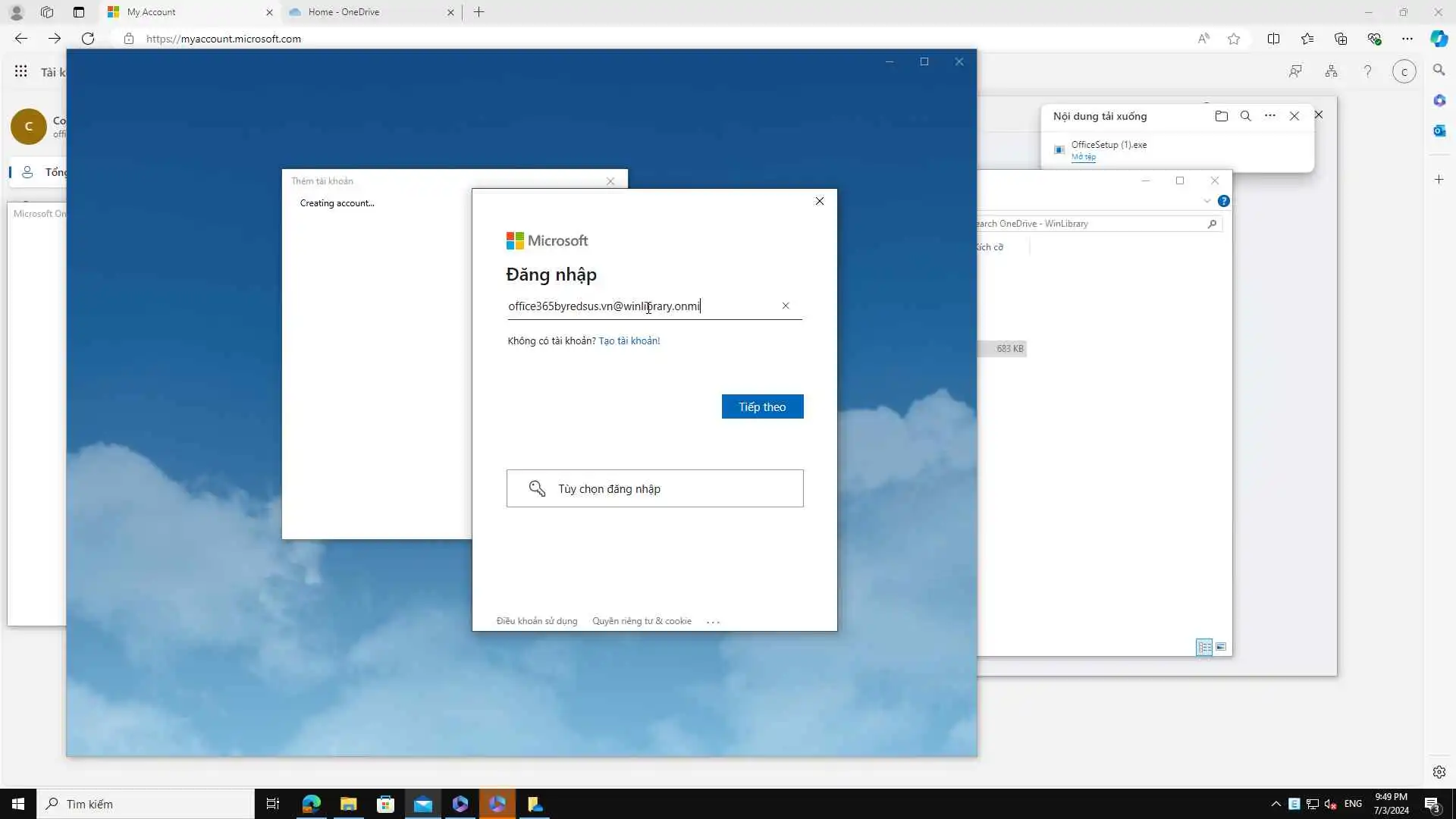Clear the email field with X icon
1456x819 pixels.
pyautogui.click(x=786, y=306)
